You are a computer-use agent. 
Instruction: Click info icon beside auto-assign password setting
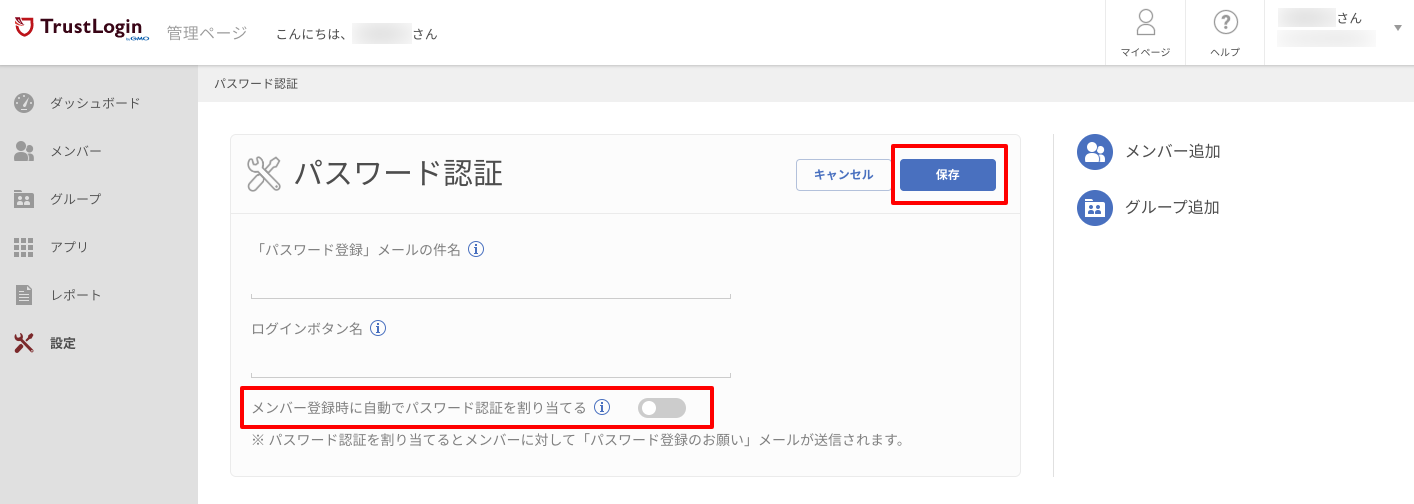coord(602,407)
